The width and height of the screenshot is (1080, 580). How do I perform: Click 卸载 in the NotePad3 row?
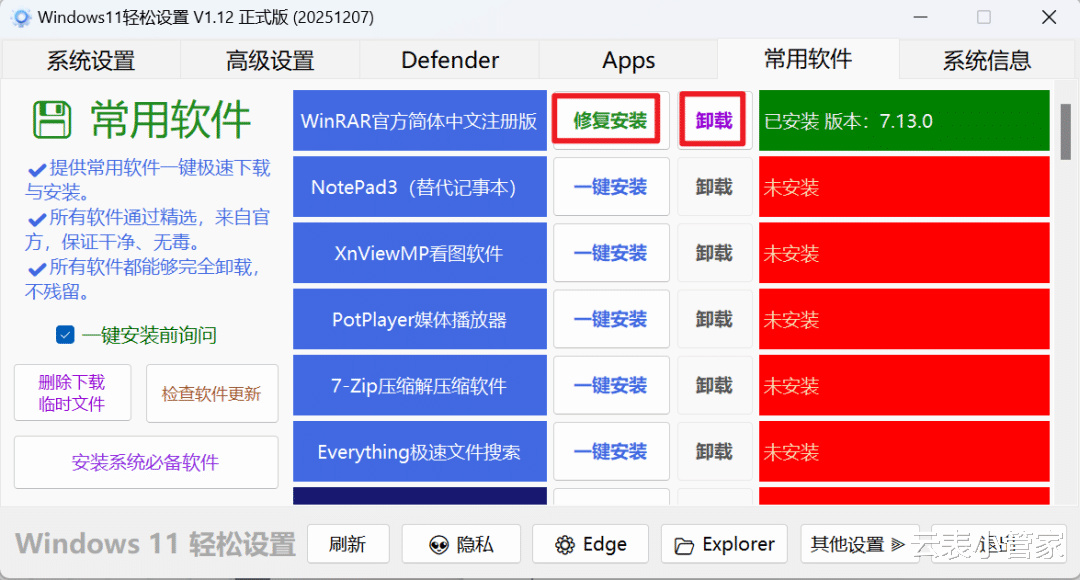point(714,187)
